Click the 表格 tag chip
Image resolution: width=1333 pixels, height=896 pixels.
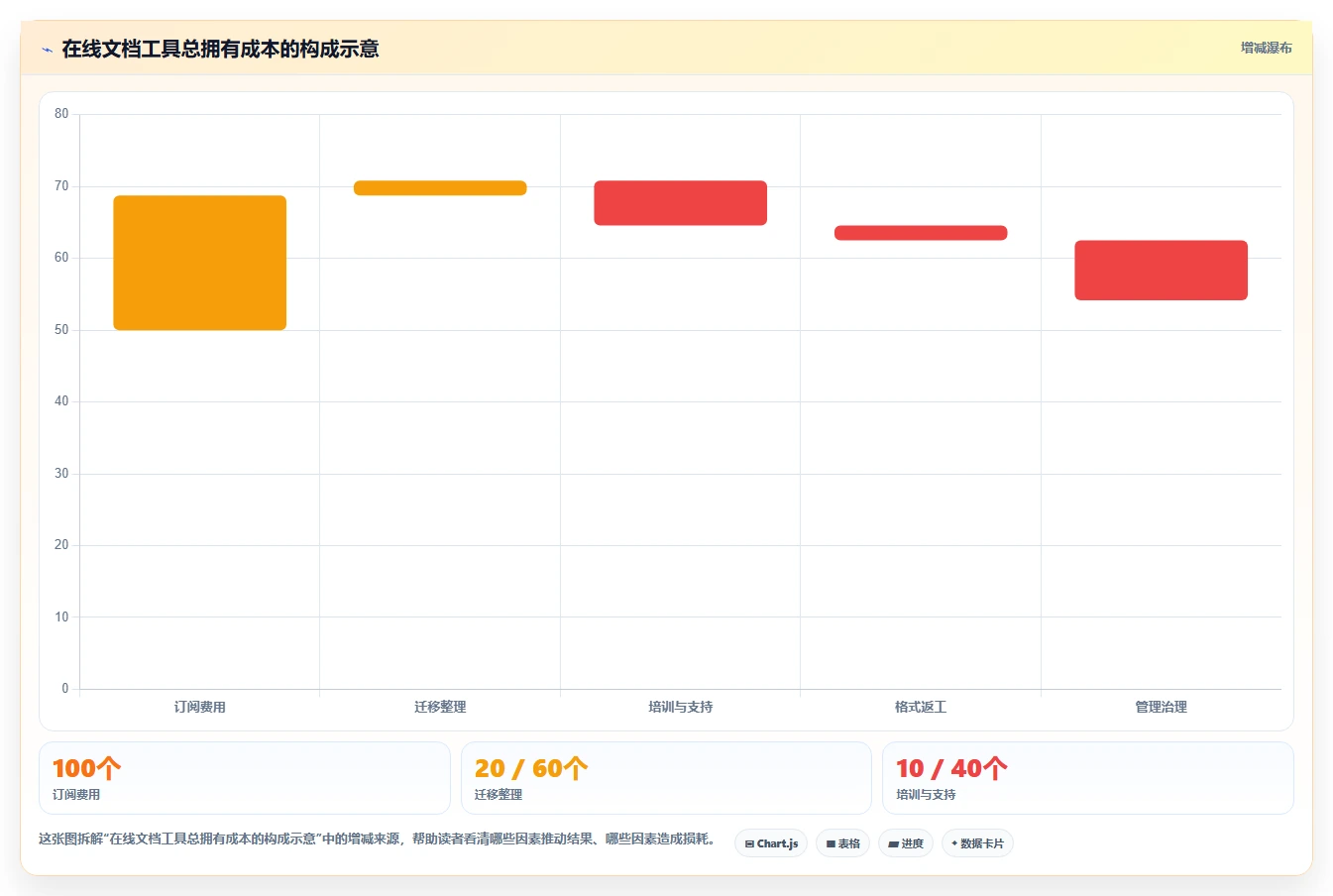point(842,843)
